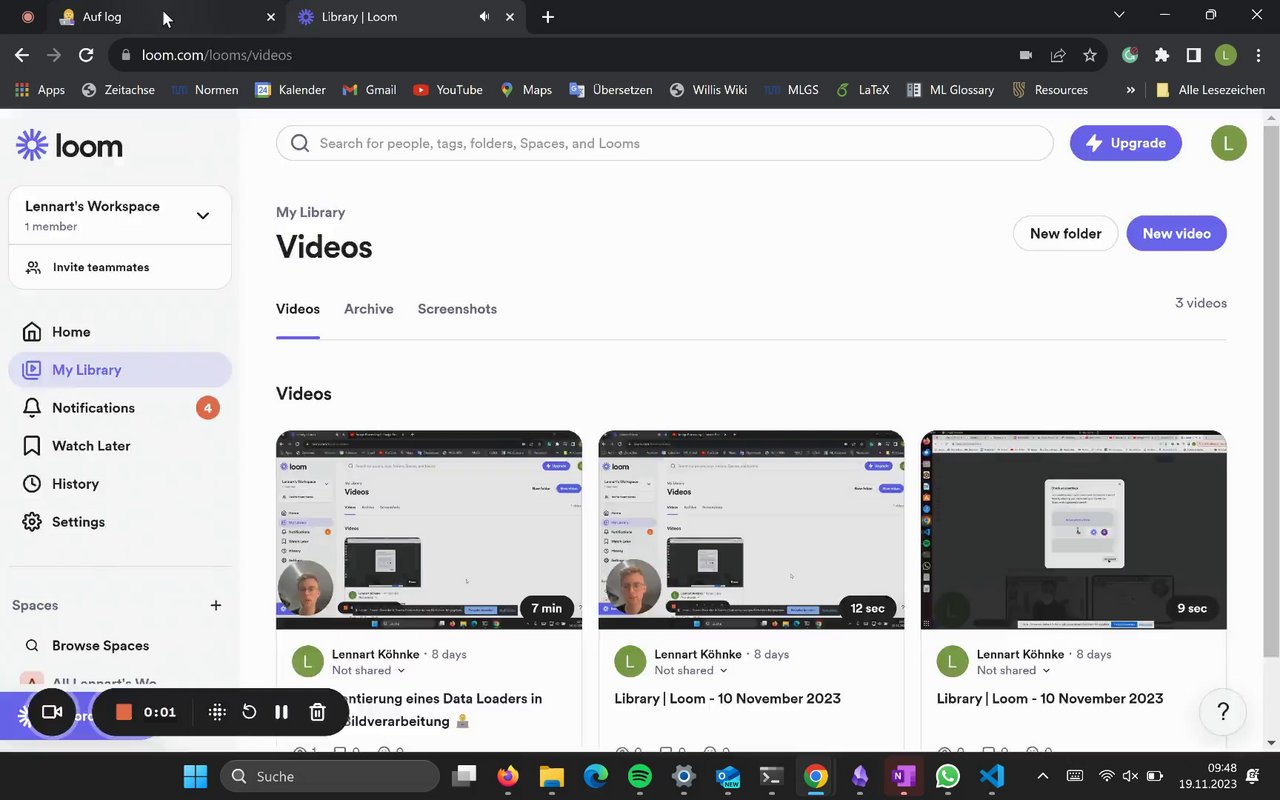
Task: Start a New video
Action: pos(1177,233)
